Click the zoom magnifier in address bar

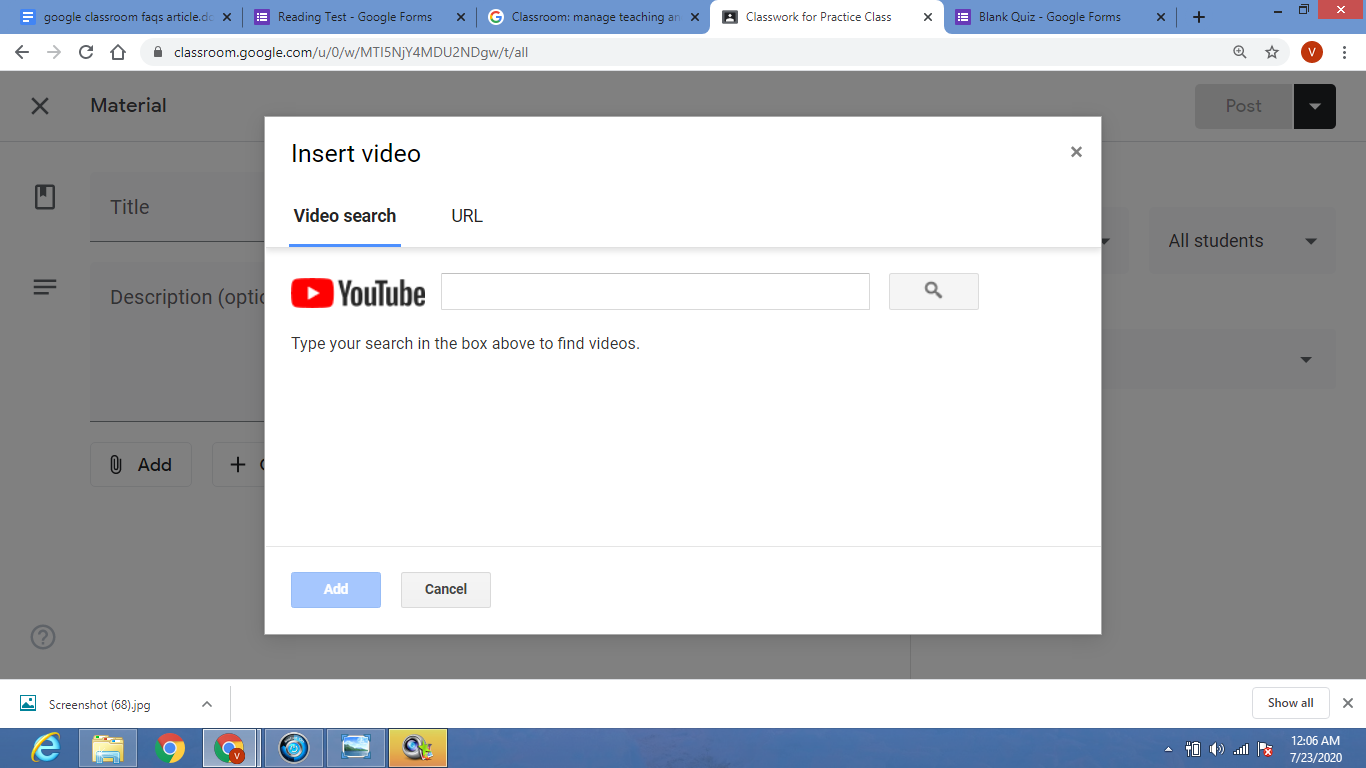click(x=1240, y=52)
